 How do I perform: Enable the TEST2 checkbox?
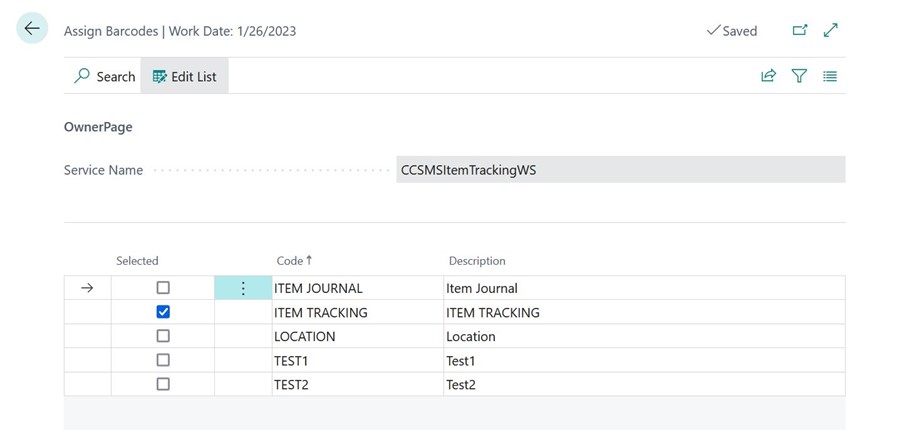(163, 384)
